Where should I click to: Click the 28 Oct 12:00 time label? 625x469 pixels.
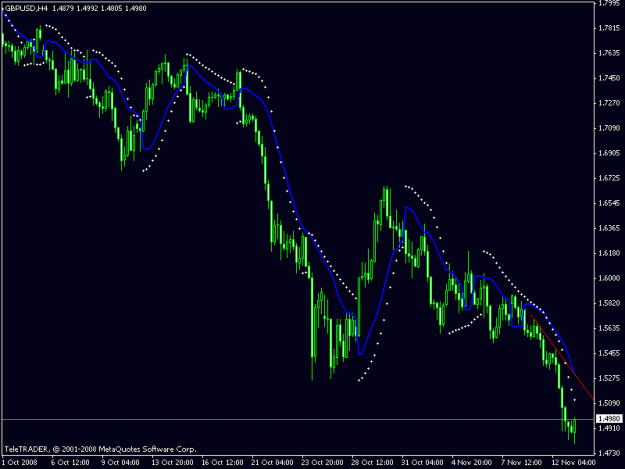pyautogui.click(x=372, y=463)
